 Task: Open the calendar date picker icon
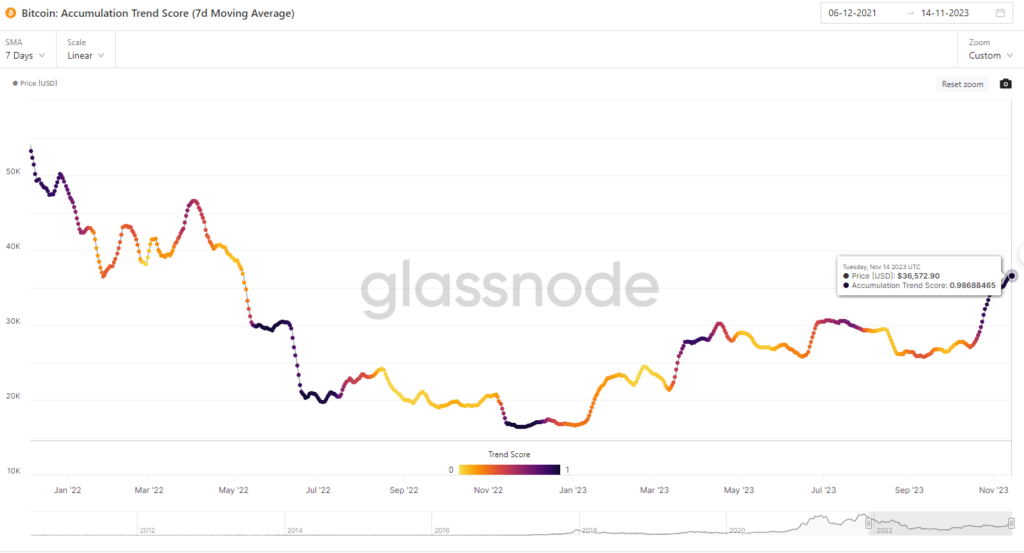[x=1000, y=13]
